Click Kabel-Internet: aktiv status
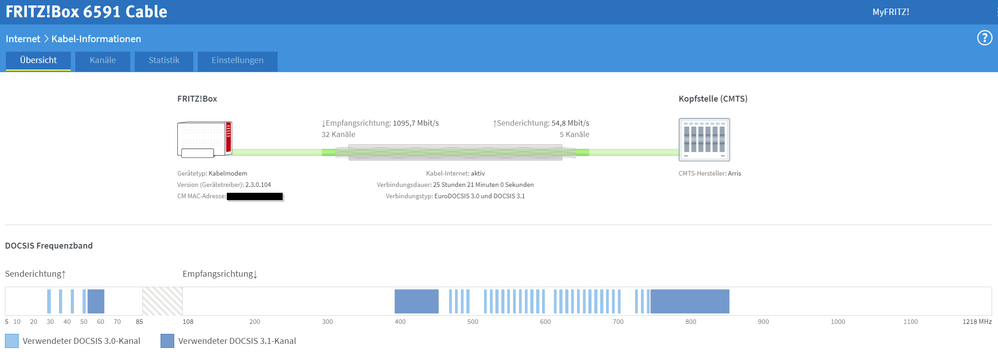Image resolution: width=998 pixels, height=362 pixels. click(456, 173)
